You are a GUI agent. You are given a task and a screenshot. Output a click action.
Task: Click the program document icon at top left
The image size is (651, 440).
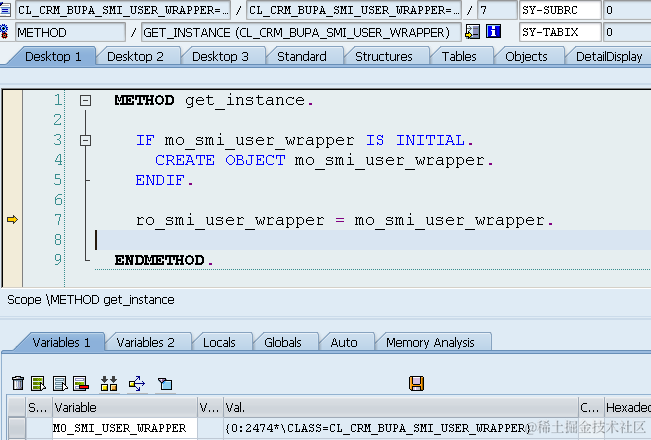tap(5, 9)
